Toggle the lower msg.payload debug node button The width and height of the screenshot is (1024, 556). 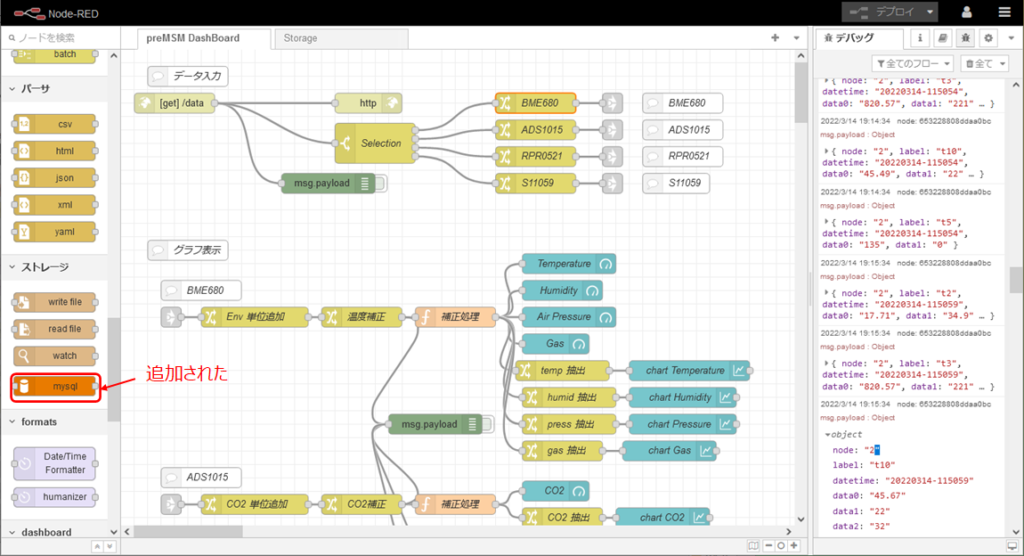488,425
